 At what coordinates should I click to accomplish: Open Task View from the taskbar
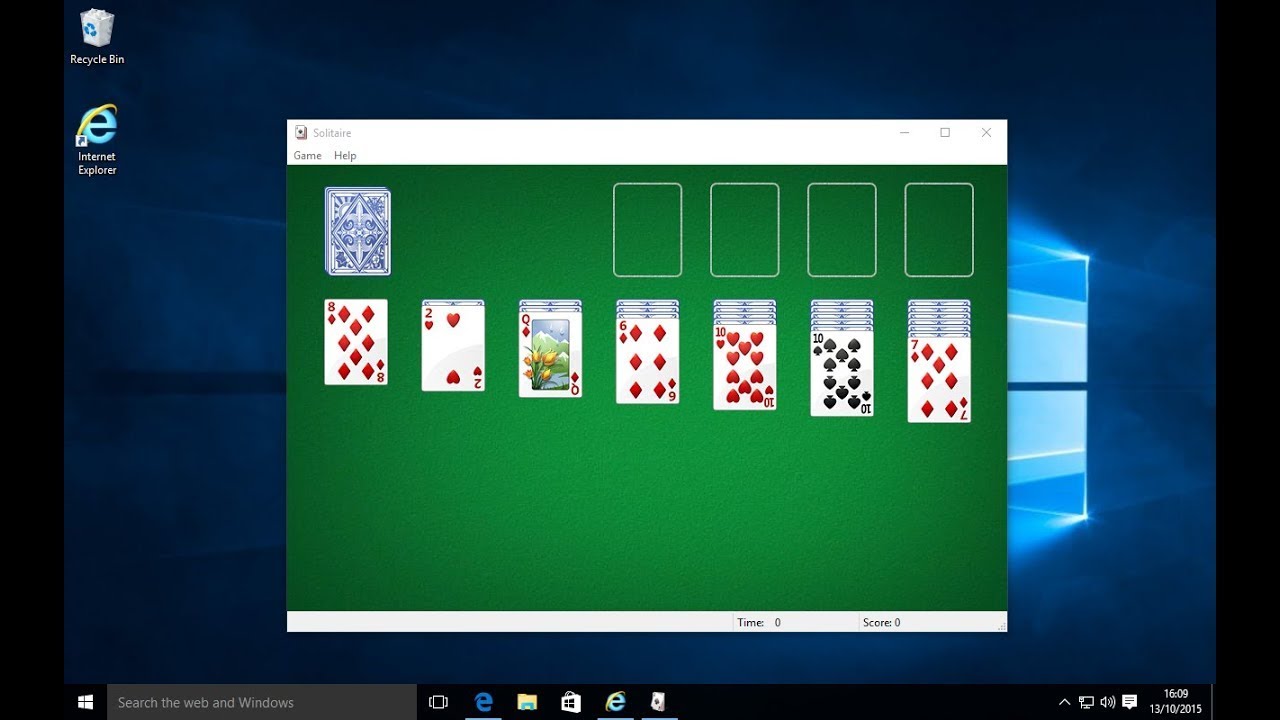pos(438,702)
